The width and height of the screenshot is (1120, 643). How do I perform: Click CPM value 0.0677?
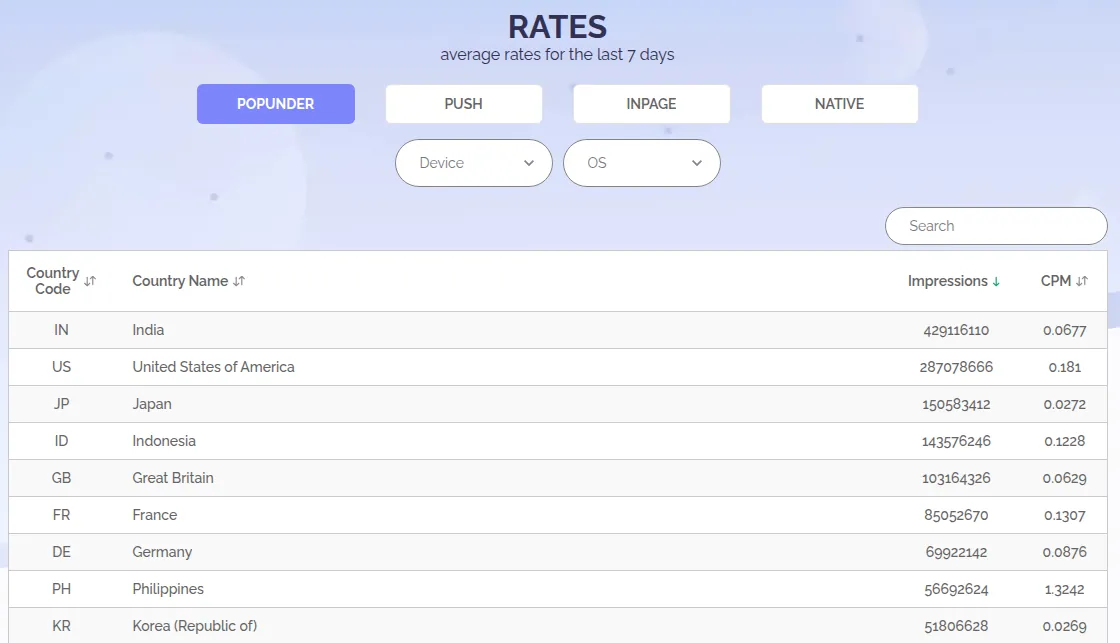[1064, 330]
